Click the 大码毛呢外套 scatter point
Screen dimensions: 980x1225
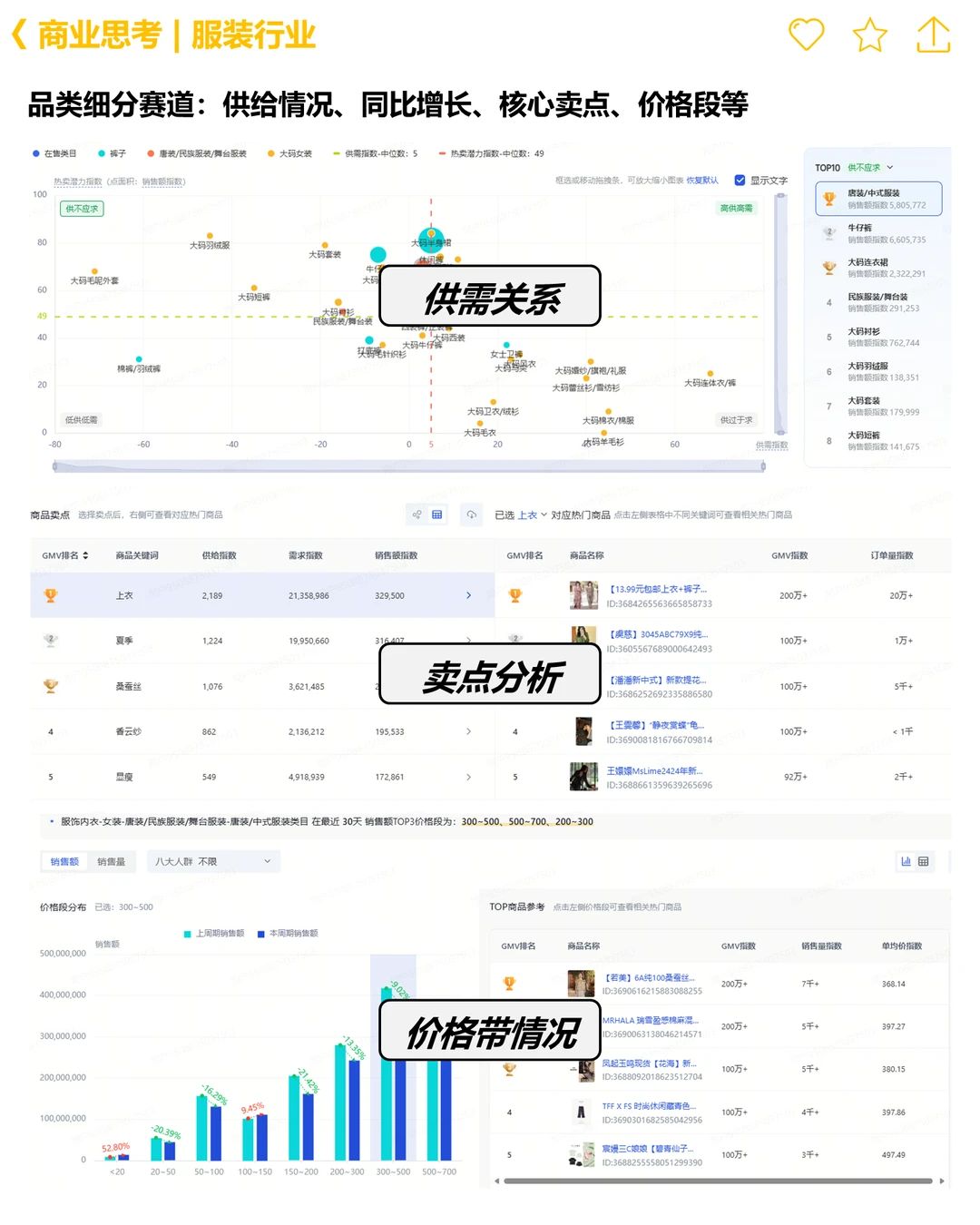coord(94,270)
